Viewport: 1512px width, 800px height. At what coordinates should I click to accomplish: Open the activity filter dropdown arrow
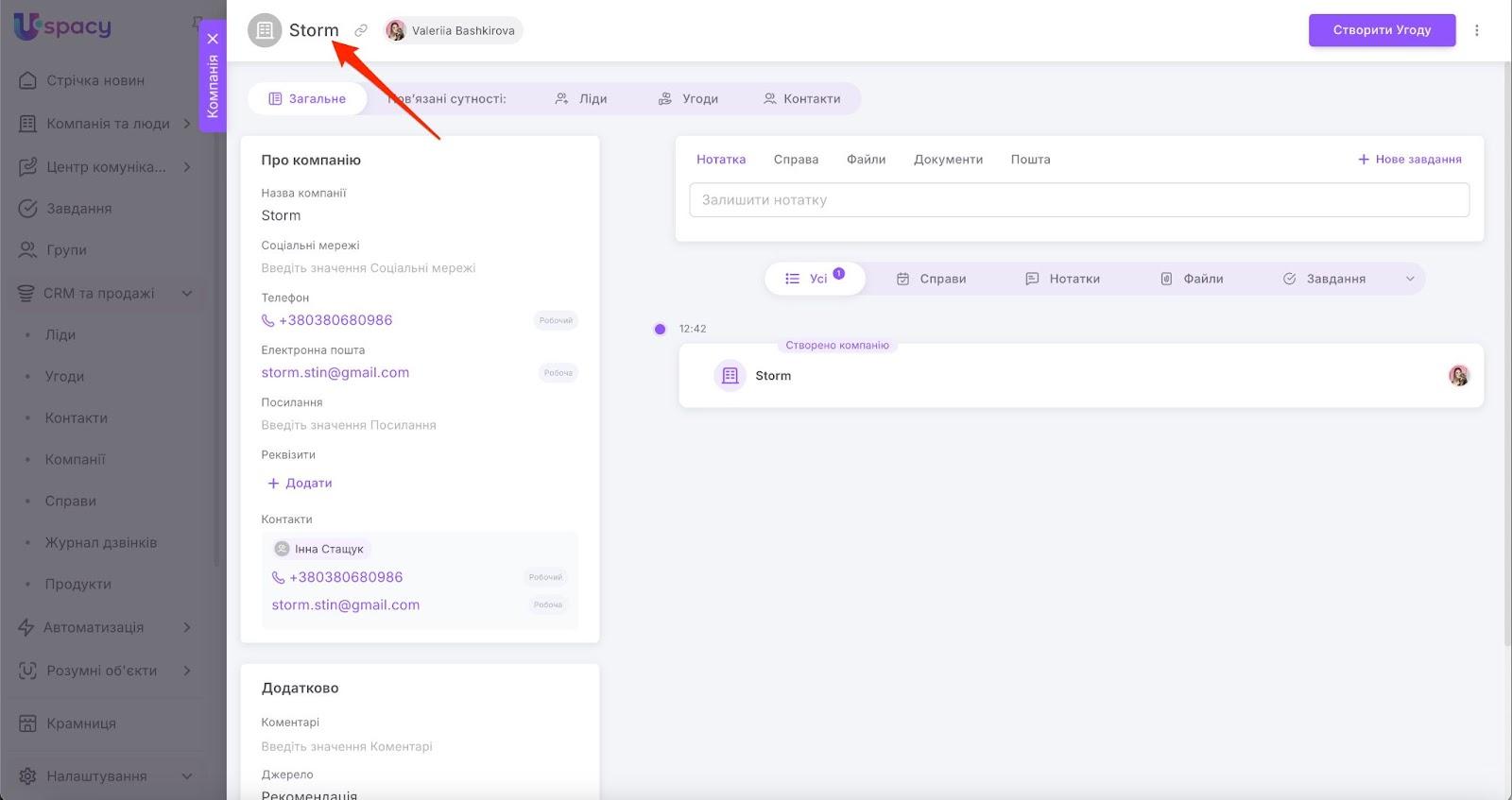click(1410, 279)
